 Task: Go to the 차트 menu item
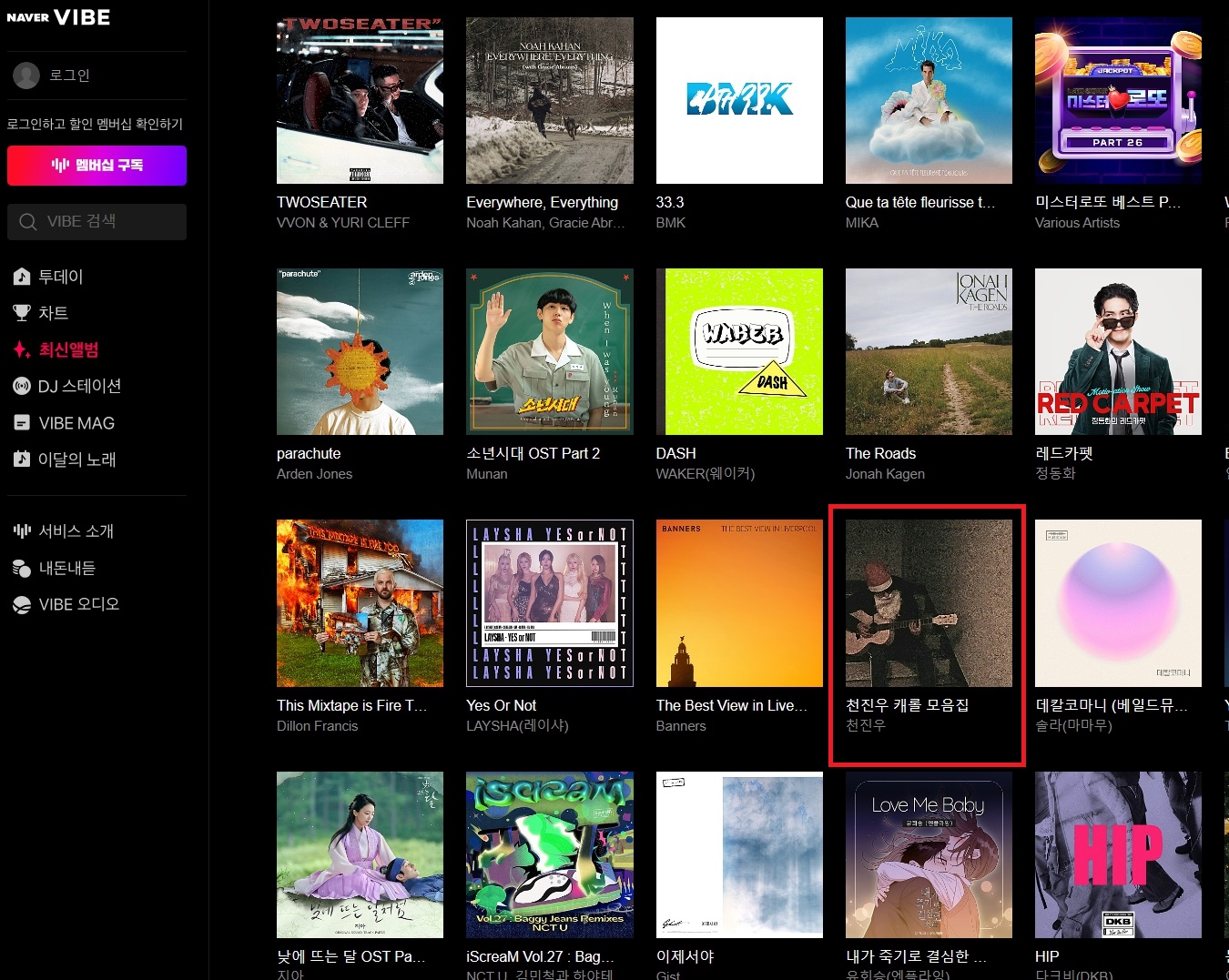(53, 313)
